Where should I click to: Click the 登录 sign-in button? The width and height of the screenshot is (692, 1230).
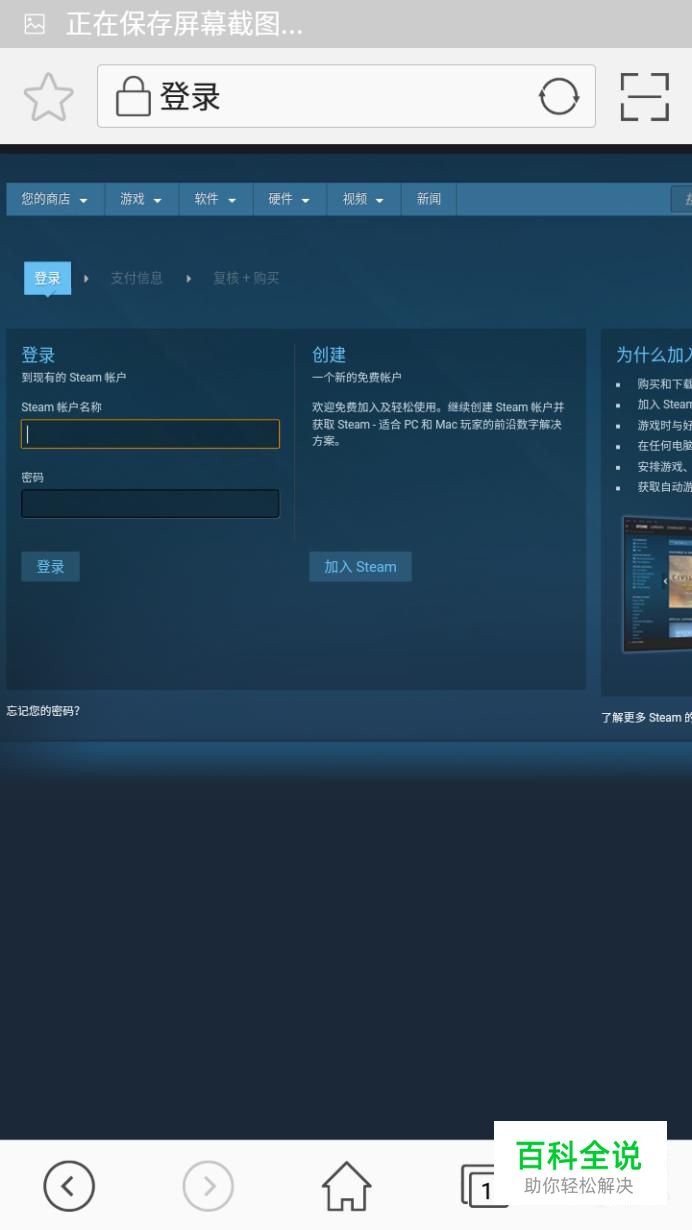pyautogui.click(x=50, y=567)
